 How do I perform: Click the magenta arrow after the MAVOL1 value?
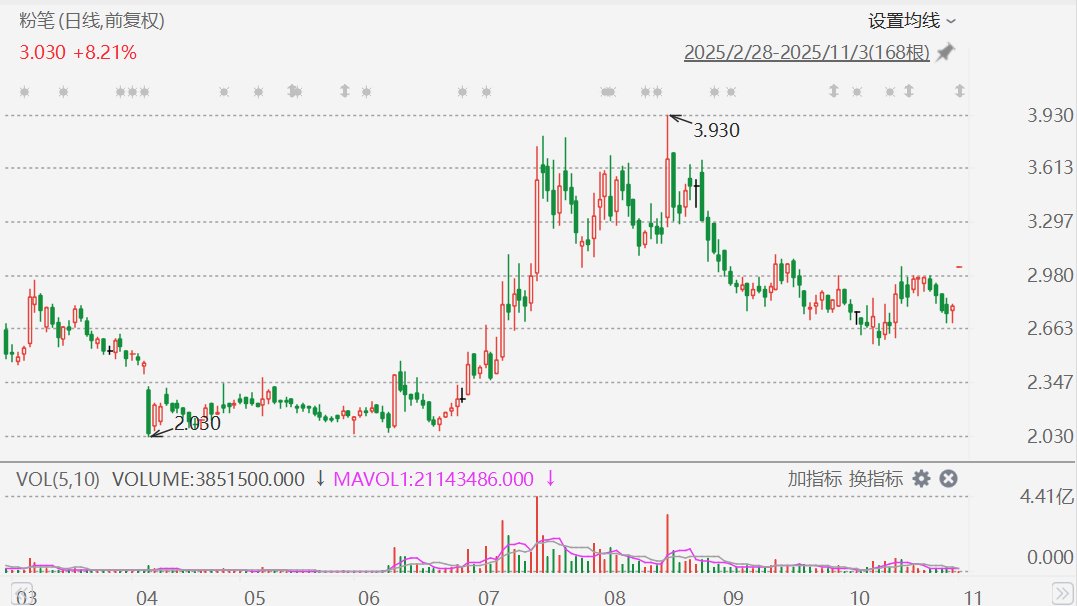(550, 479)
